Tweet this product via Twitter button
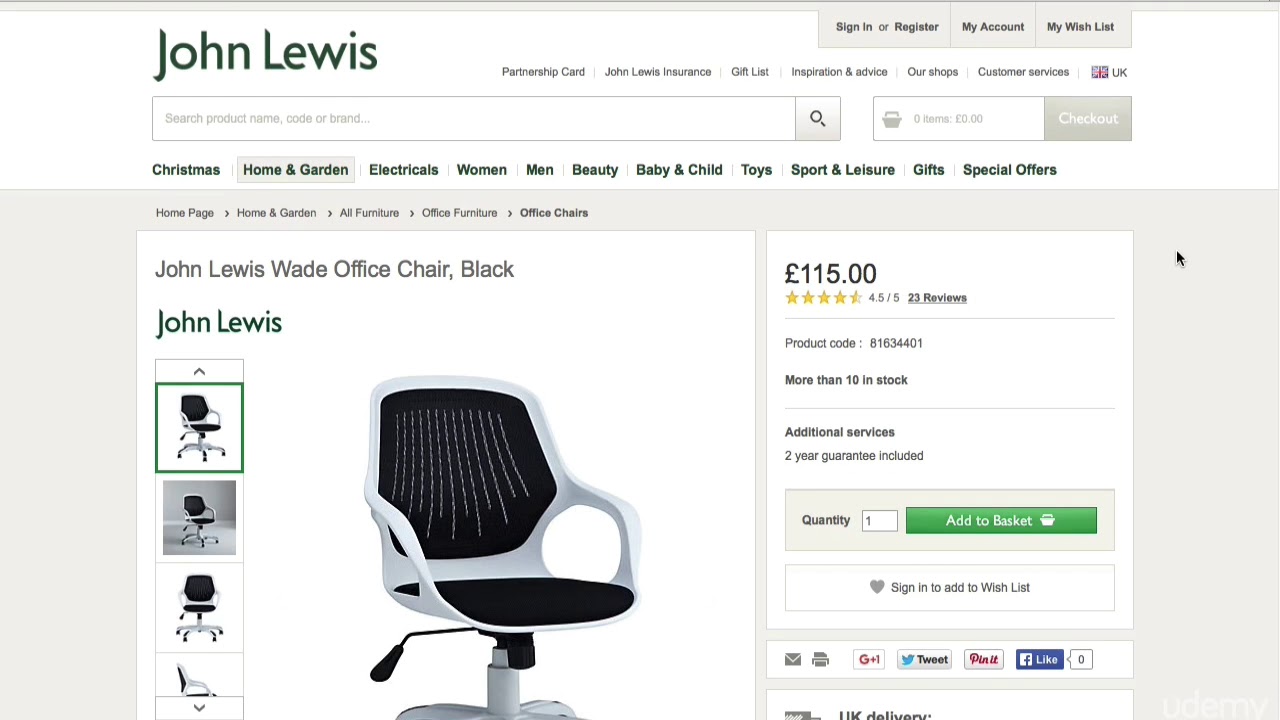This screenshot has width=1280, height=720. (924, 659)
